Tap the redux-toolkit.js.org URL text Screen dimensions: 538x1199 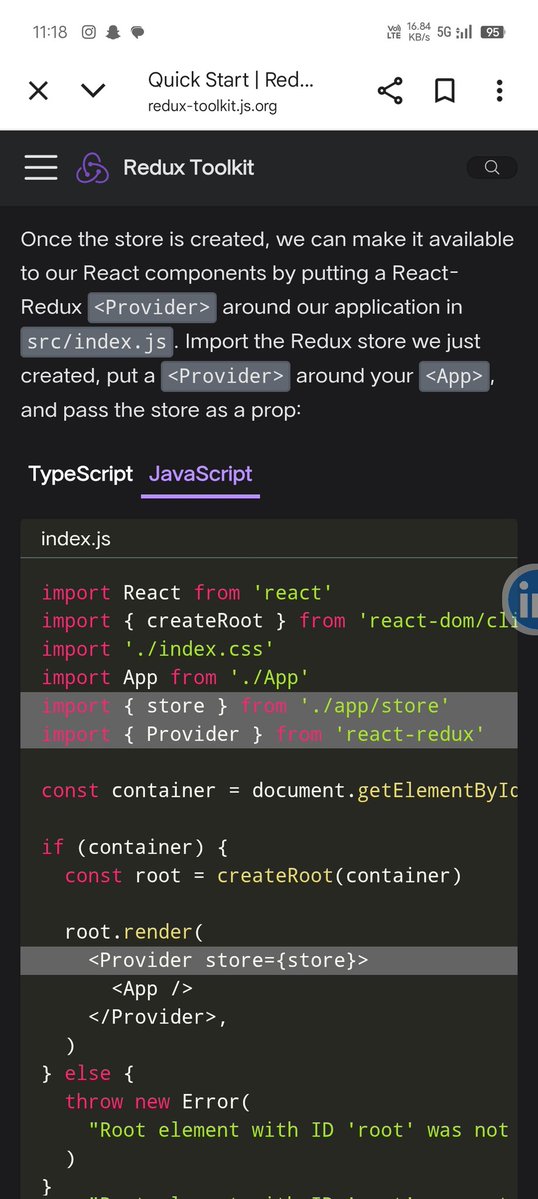(212, 106)
